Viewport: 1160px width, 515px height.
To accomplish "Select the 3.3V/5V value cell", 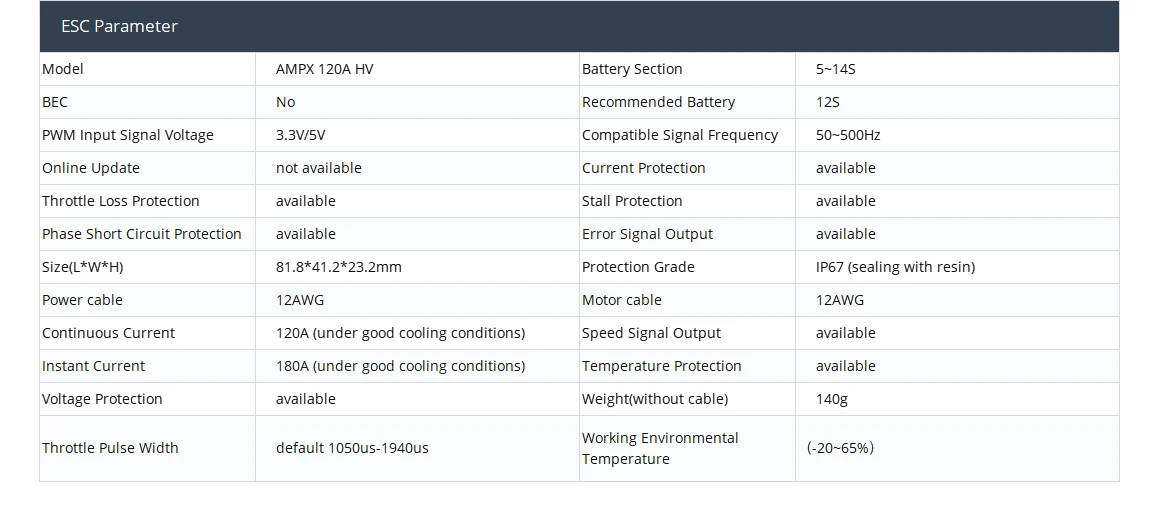I will [x=301, y=135].
